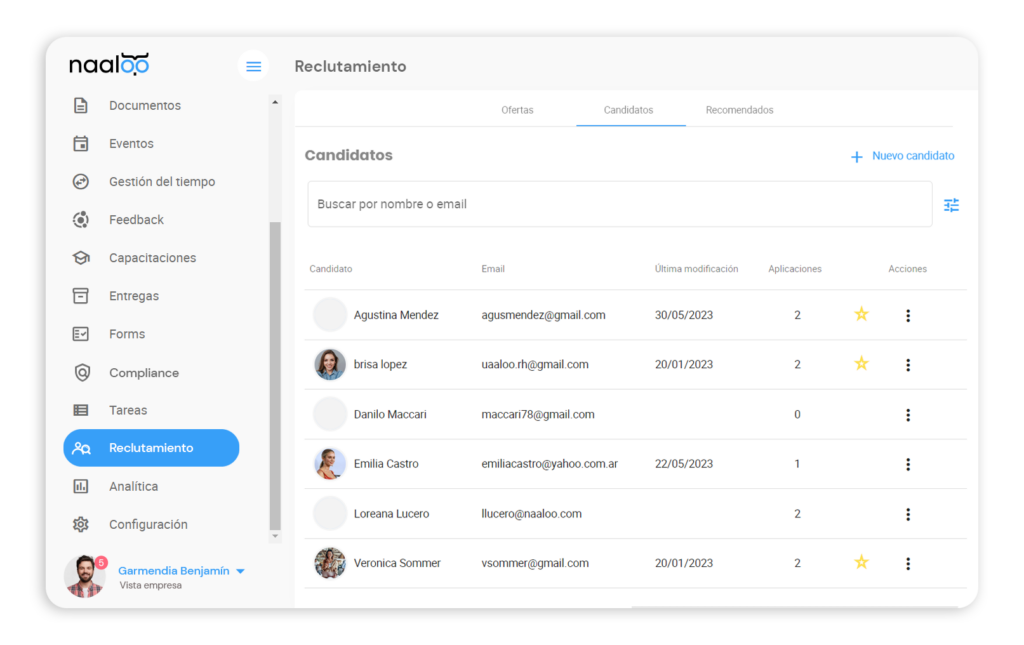Click the plus icon beside Nuevo candidato
The height and width of the screenshot is (645, 1024).
(856, 157)
